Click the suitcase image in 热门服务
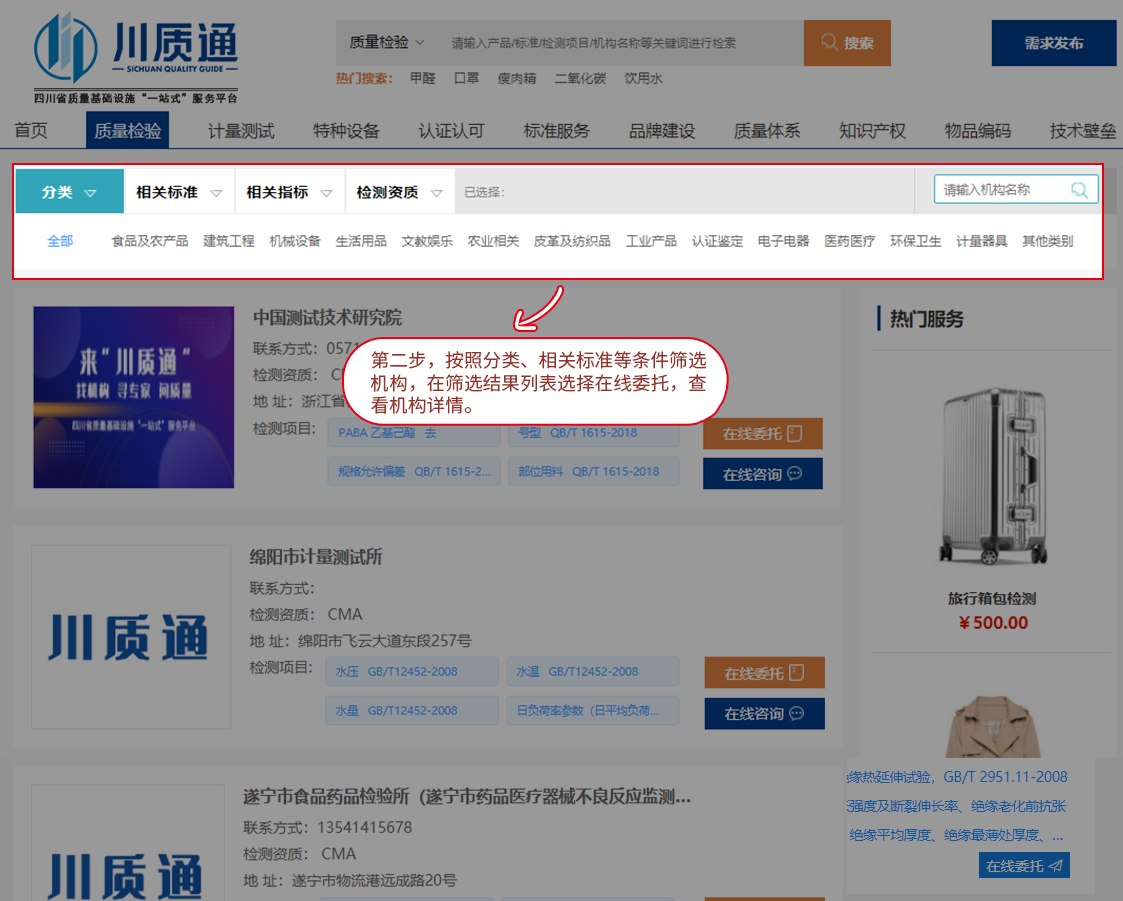This screenshot has height=901, width=1123. click(993, 476)
